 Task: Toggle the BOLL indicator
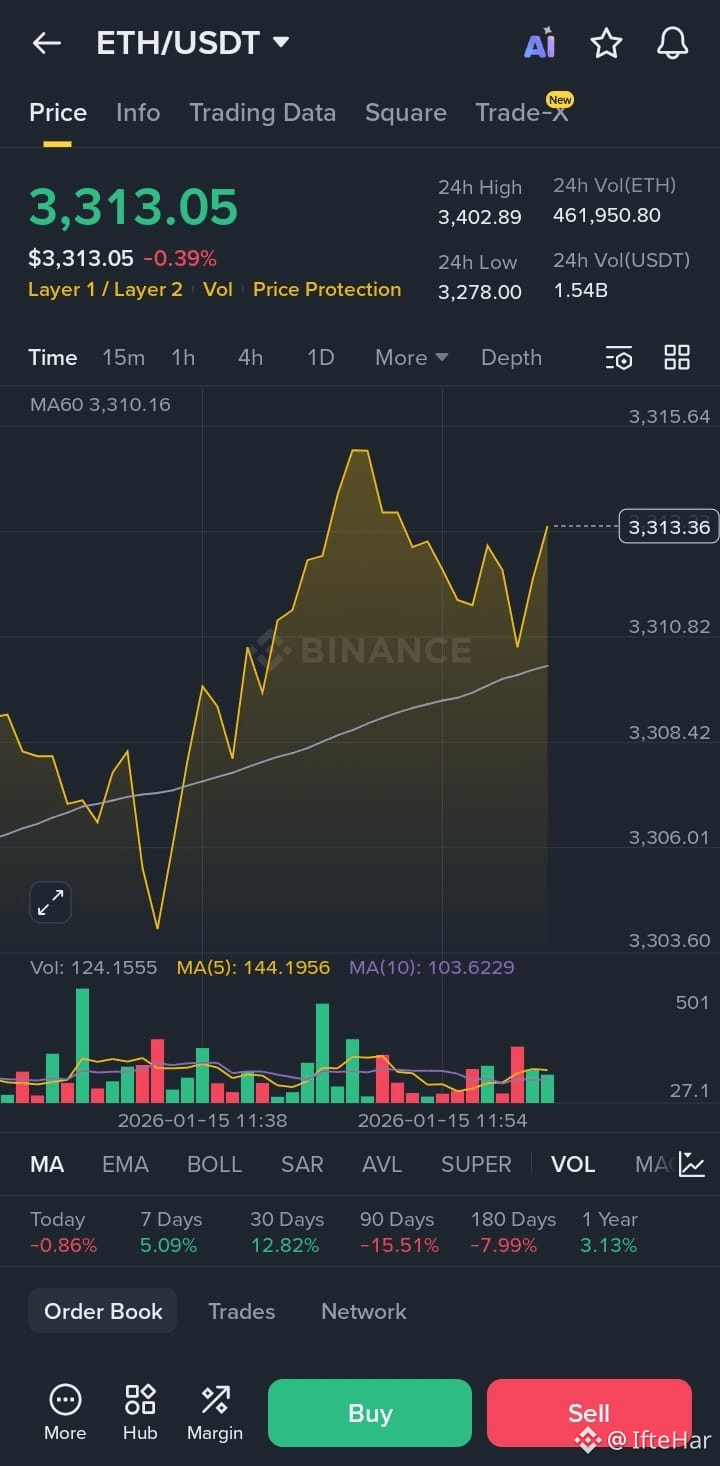point(215,1164)
